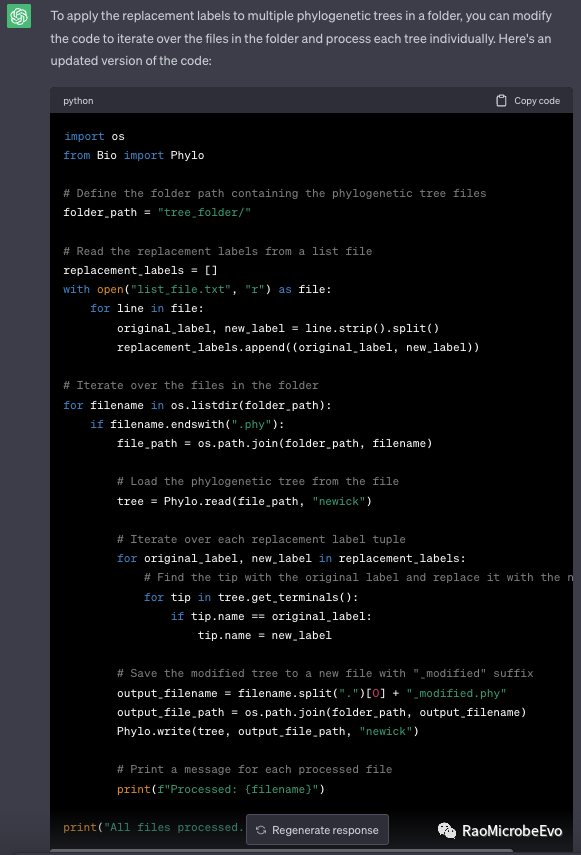Click the print Processed filename line
This screenshot has height=855, width=581.
[x=221, y=789]
